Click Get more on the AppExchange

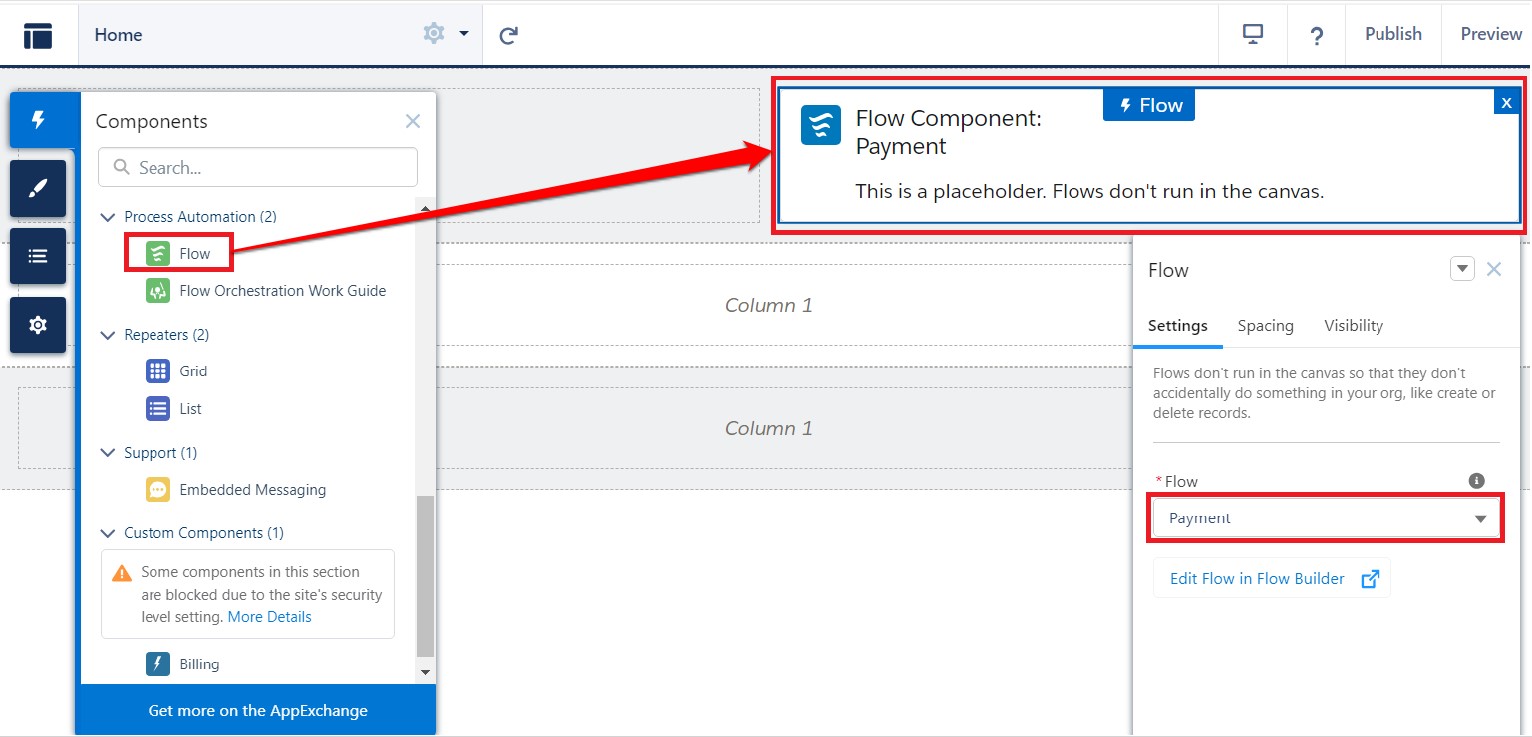tap(257, 711)
